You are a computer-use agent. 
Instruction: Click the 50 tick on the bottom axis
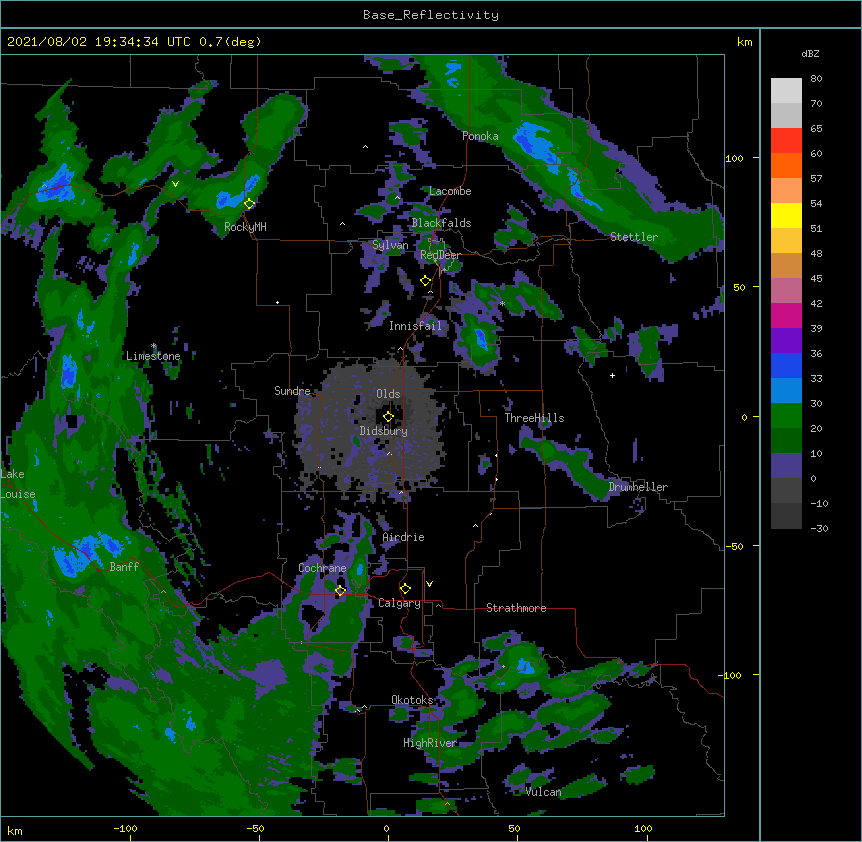point(514,828)
